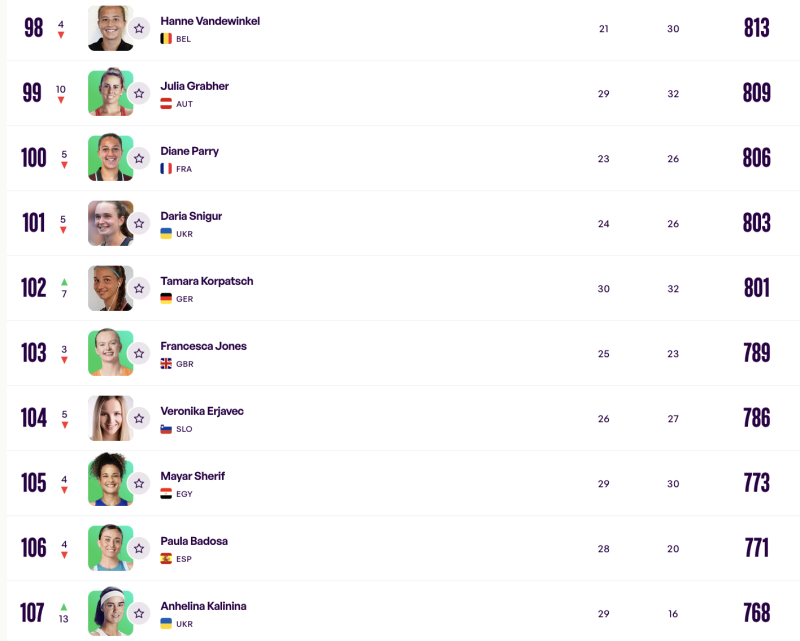The image size is (800, 641).
Task: Click the star icon beside Tamara Korpatsch
Action: point(139,288)
